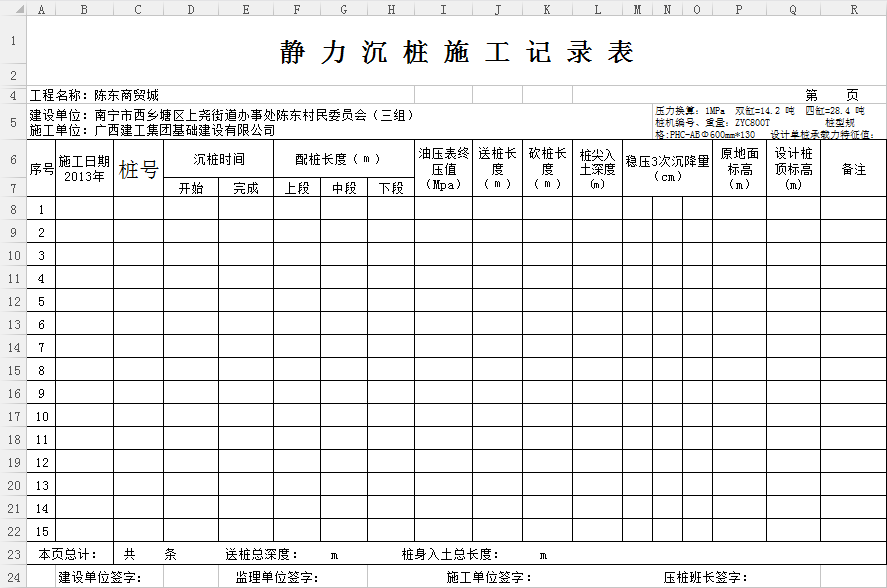Select column header A
The width and height of the screenshot is (887, 588).
click(x=41, y=9)
